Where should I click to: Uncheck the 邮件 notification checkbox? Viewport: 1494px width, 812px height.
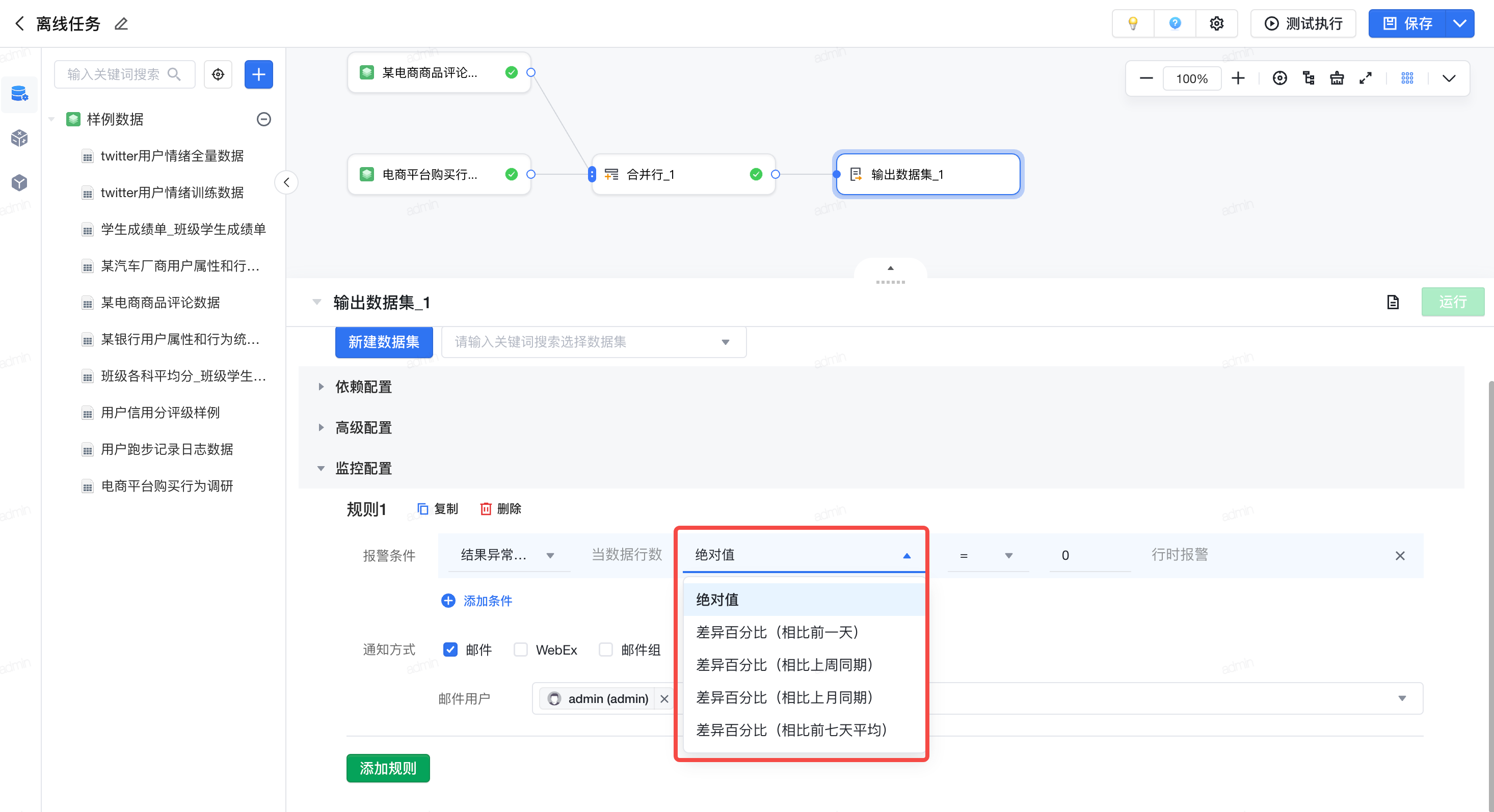[450, 649]
